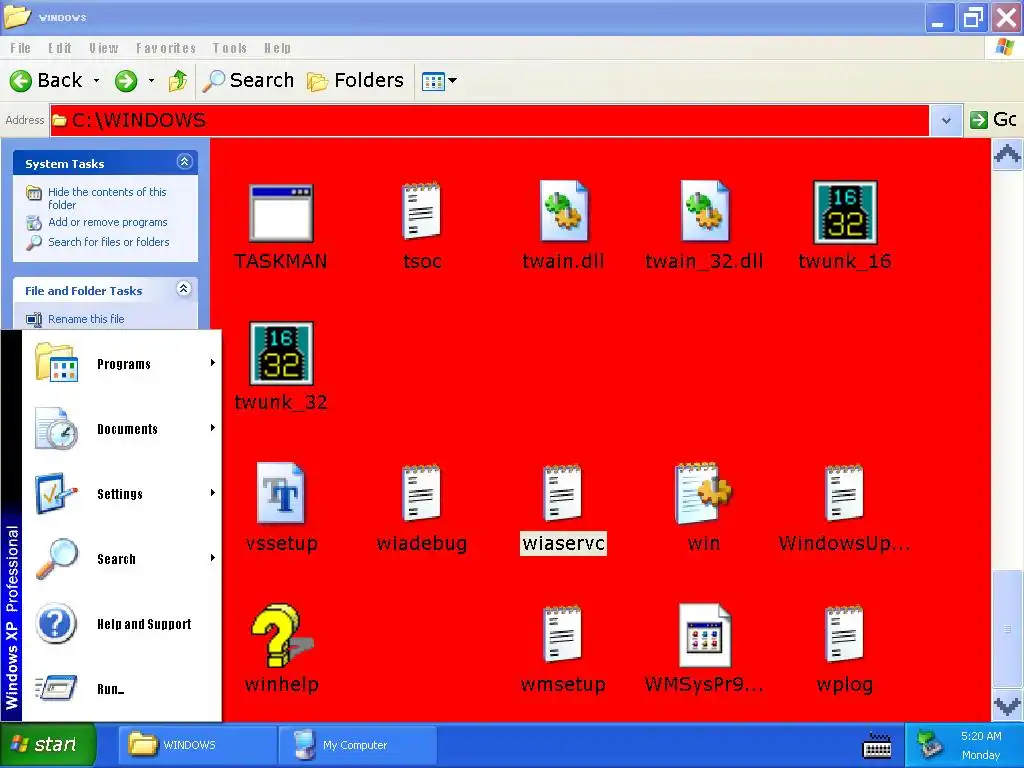Click the scrollbar down arrow

click(x=1007, y=705)
